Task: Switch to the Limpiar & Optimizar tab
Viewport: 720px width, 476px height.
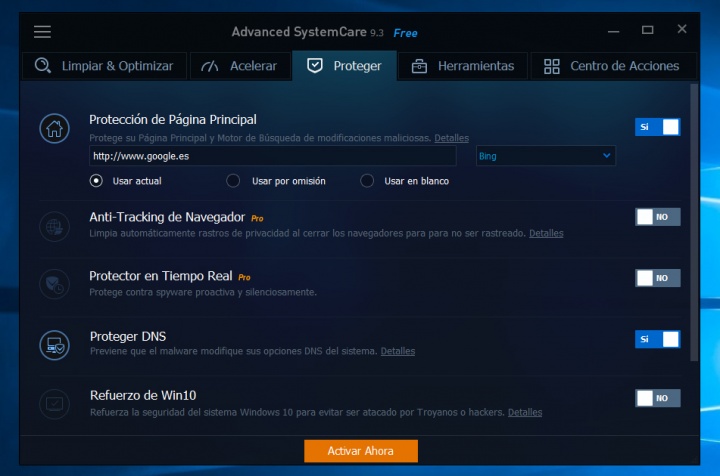Action: [x=105, y=66]
